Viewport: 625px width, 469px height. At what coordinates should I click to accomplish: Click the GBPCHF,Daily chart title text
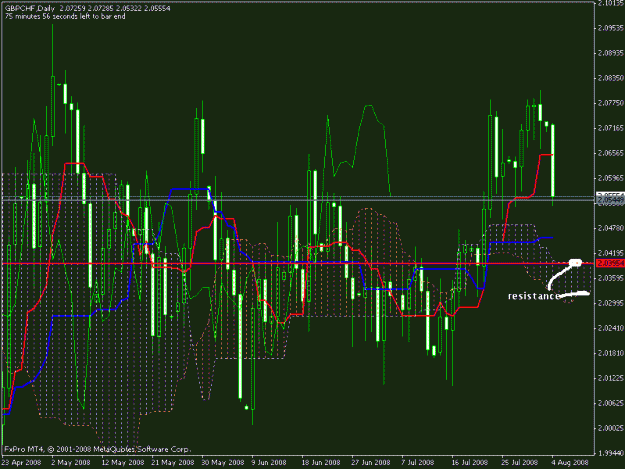coord(29,8)
